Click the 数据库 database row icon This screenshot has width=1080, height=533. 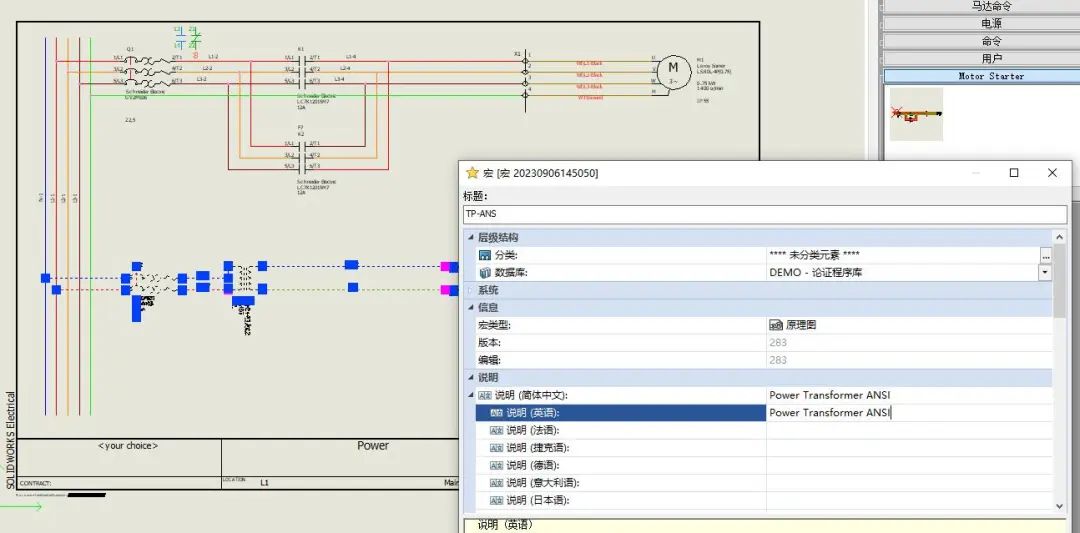pyautogui.click(x=485, y=272)
